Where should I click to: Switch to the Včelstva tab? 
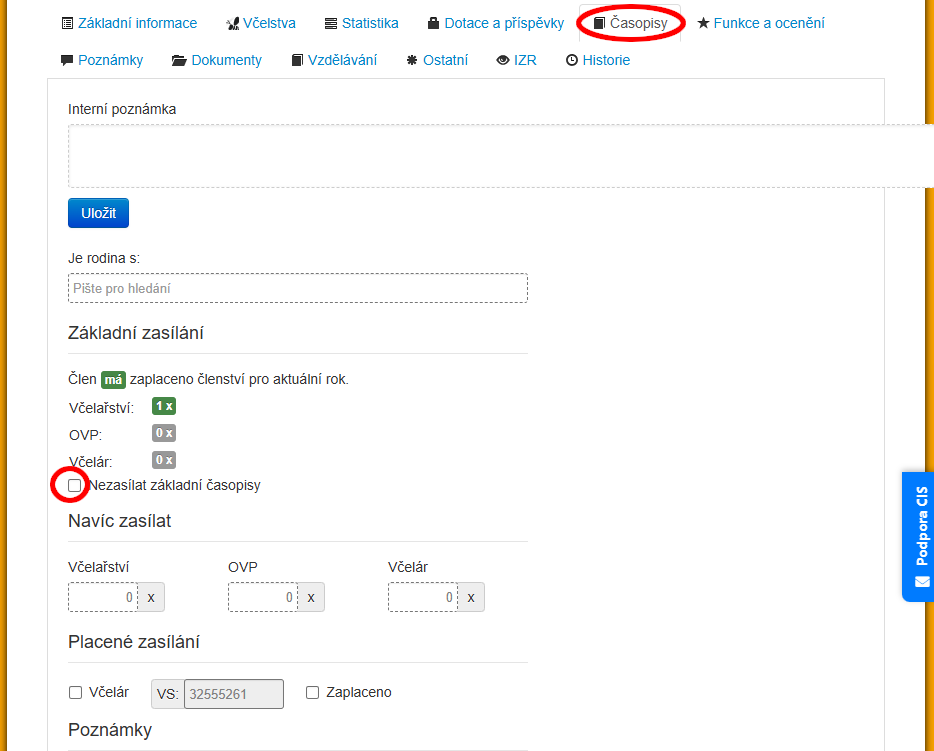point(261,23)
